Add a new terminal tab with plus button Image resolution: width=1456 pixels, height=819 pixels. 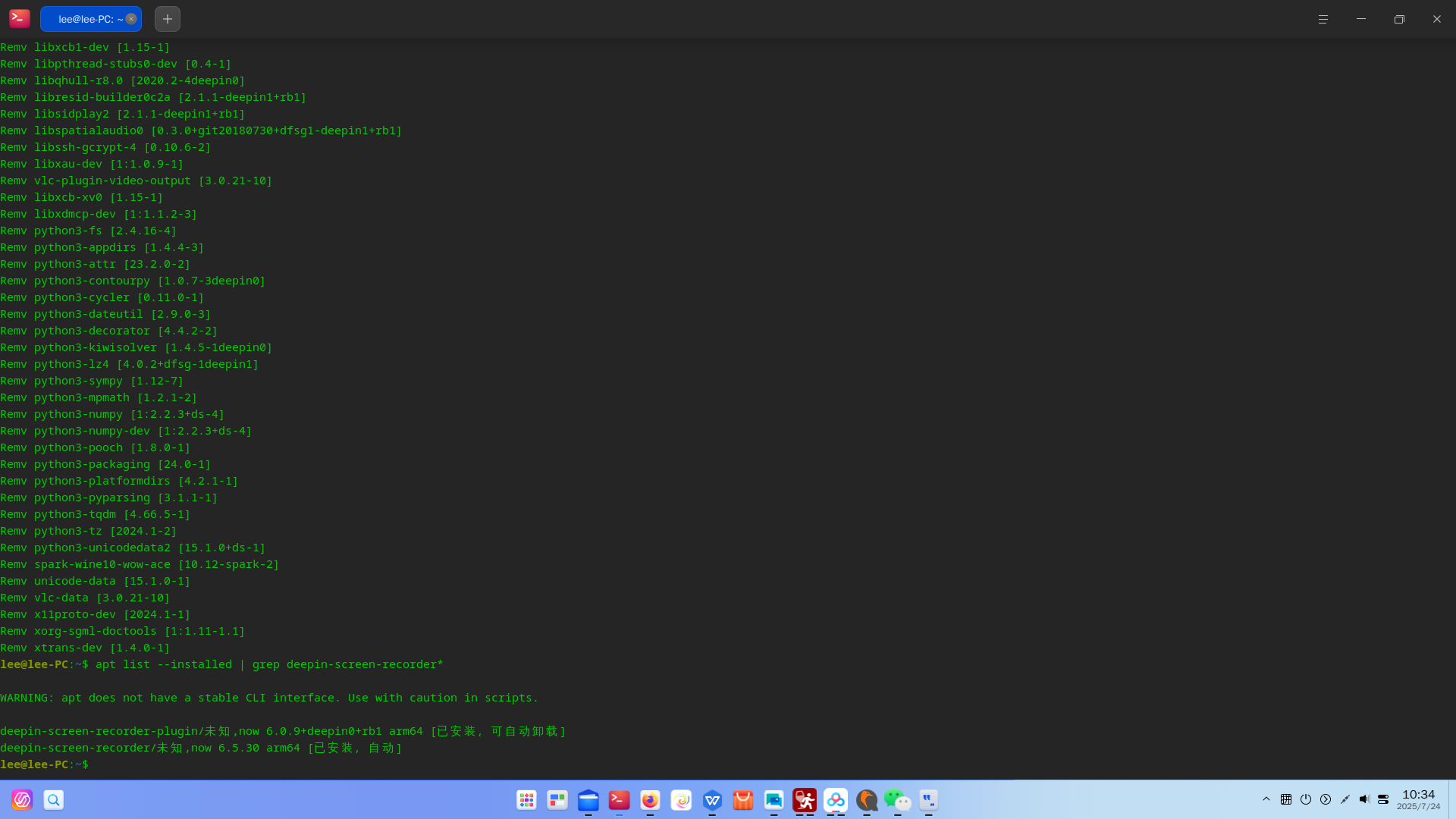pyautogui.click(x=168, y=19)
